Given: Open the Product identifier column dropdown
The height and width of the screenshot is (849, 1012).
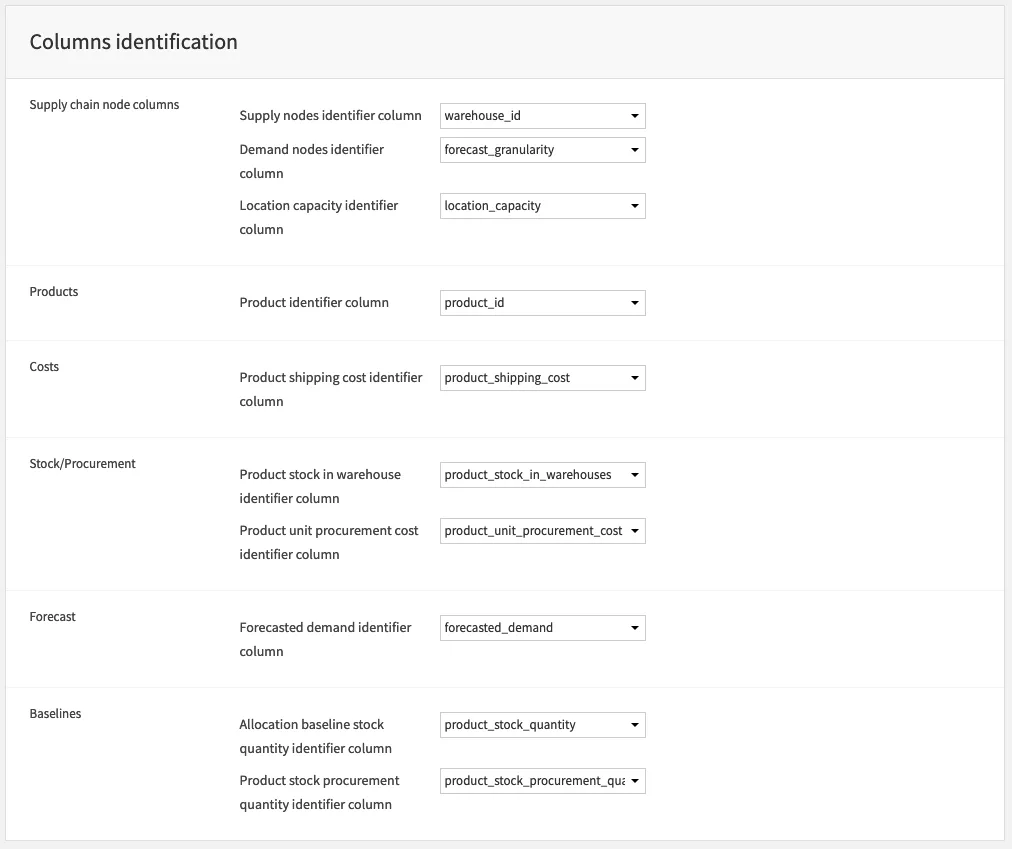Looking at the screenshot, I should tap(542, 303).
